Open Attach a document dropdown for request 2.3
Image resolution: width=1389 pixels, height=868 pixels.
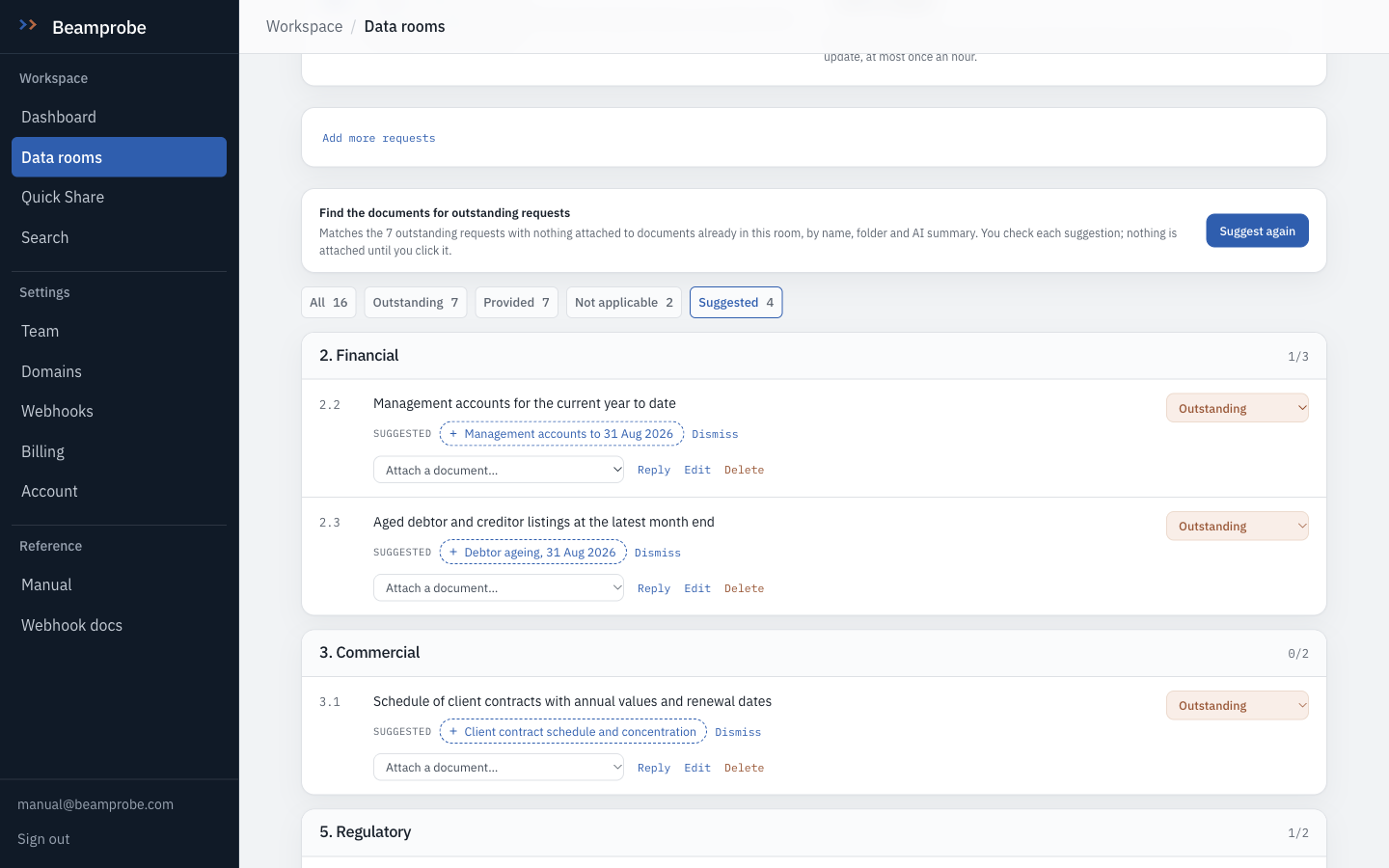499,587
